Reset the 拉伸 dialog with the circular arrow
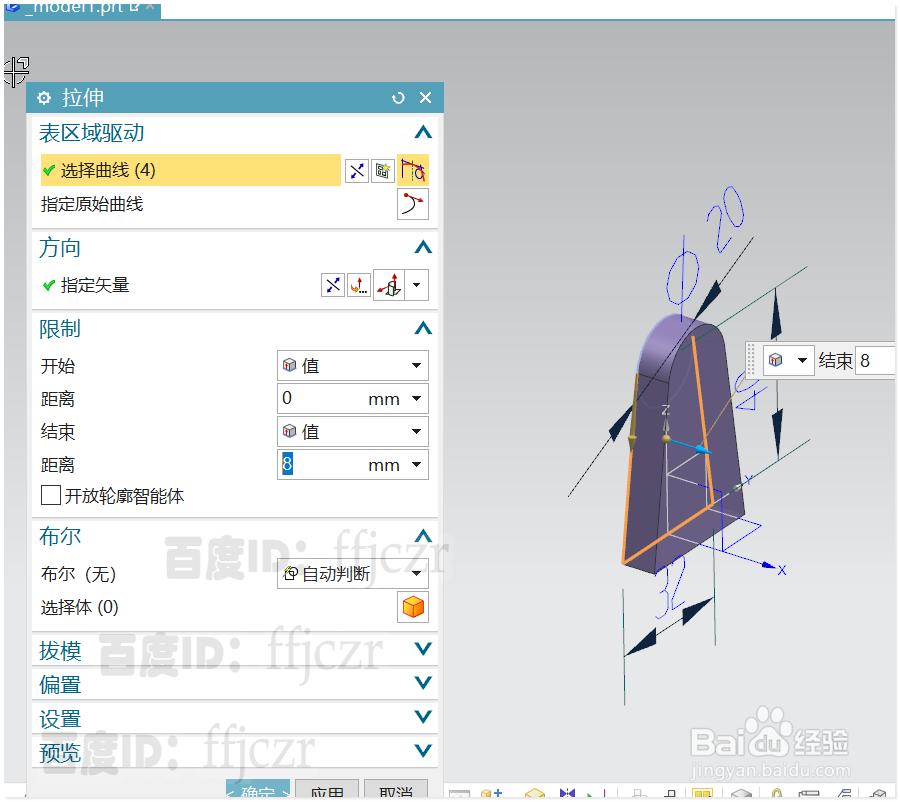900x802 pixels. point(397,98)
